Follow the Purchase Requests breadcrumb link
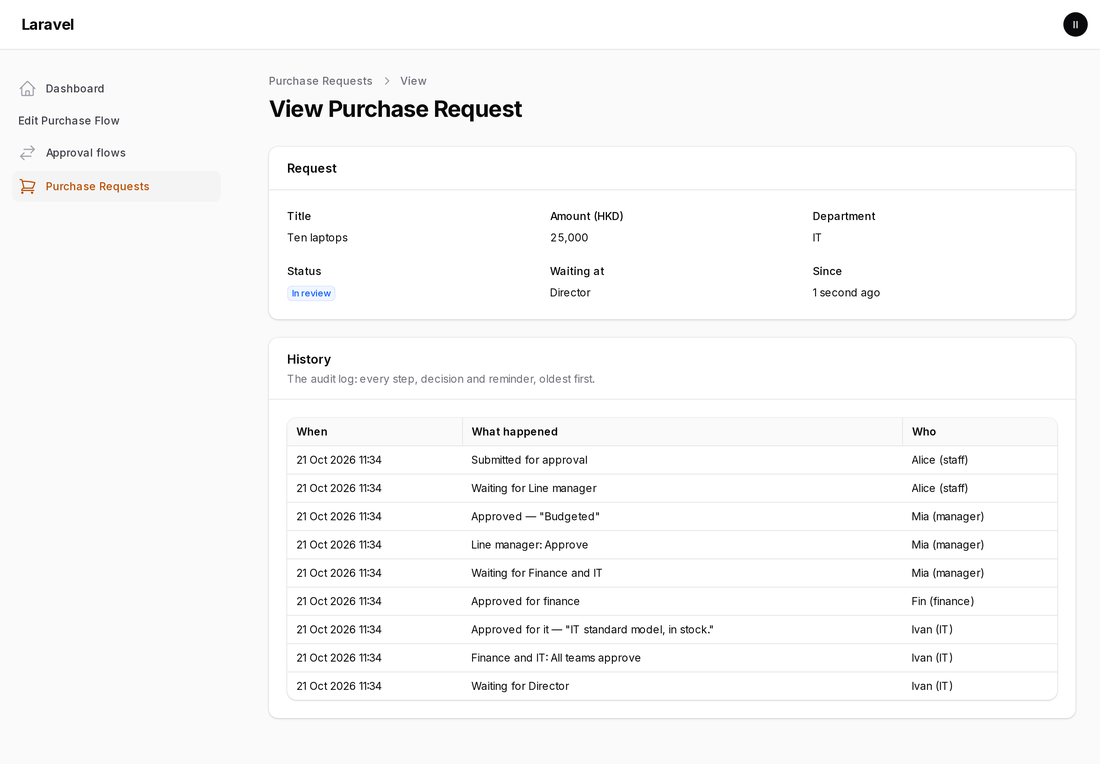The image size is (1100, 764). click(321, 81)
